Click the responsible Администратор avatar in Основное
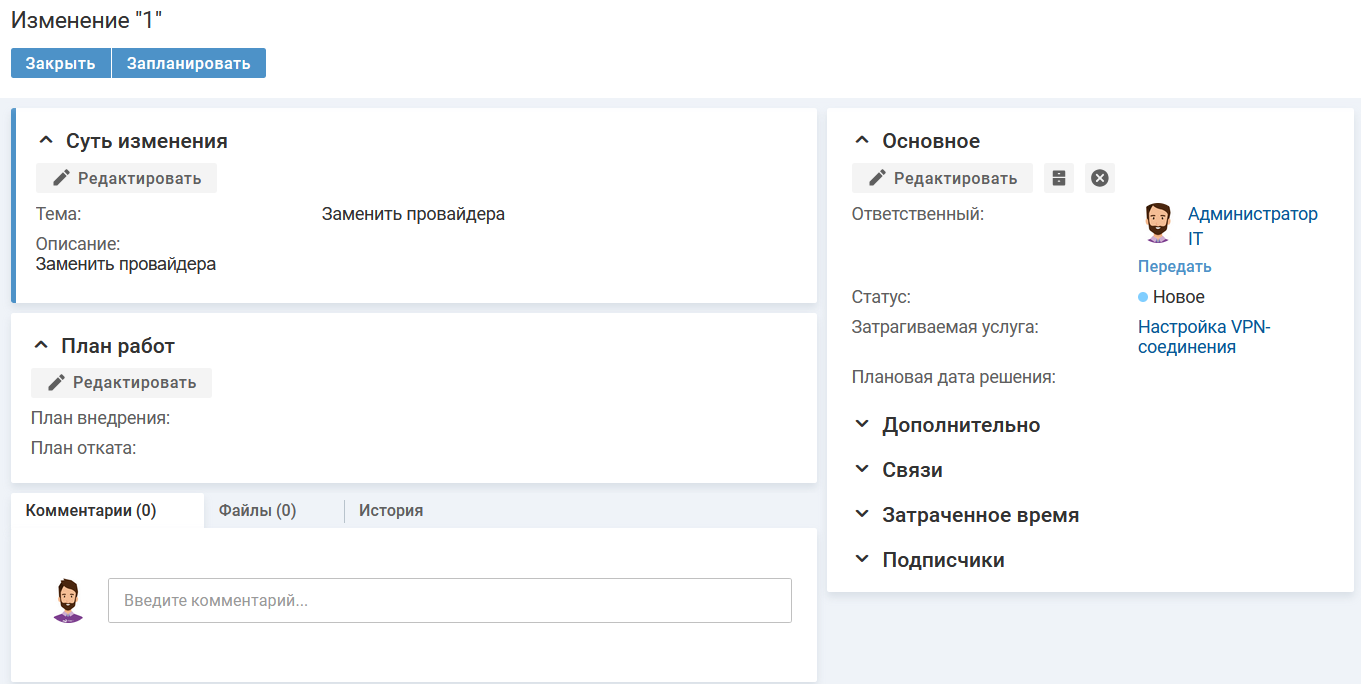 point(1157,223)
